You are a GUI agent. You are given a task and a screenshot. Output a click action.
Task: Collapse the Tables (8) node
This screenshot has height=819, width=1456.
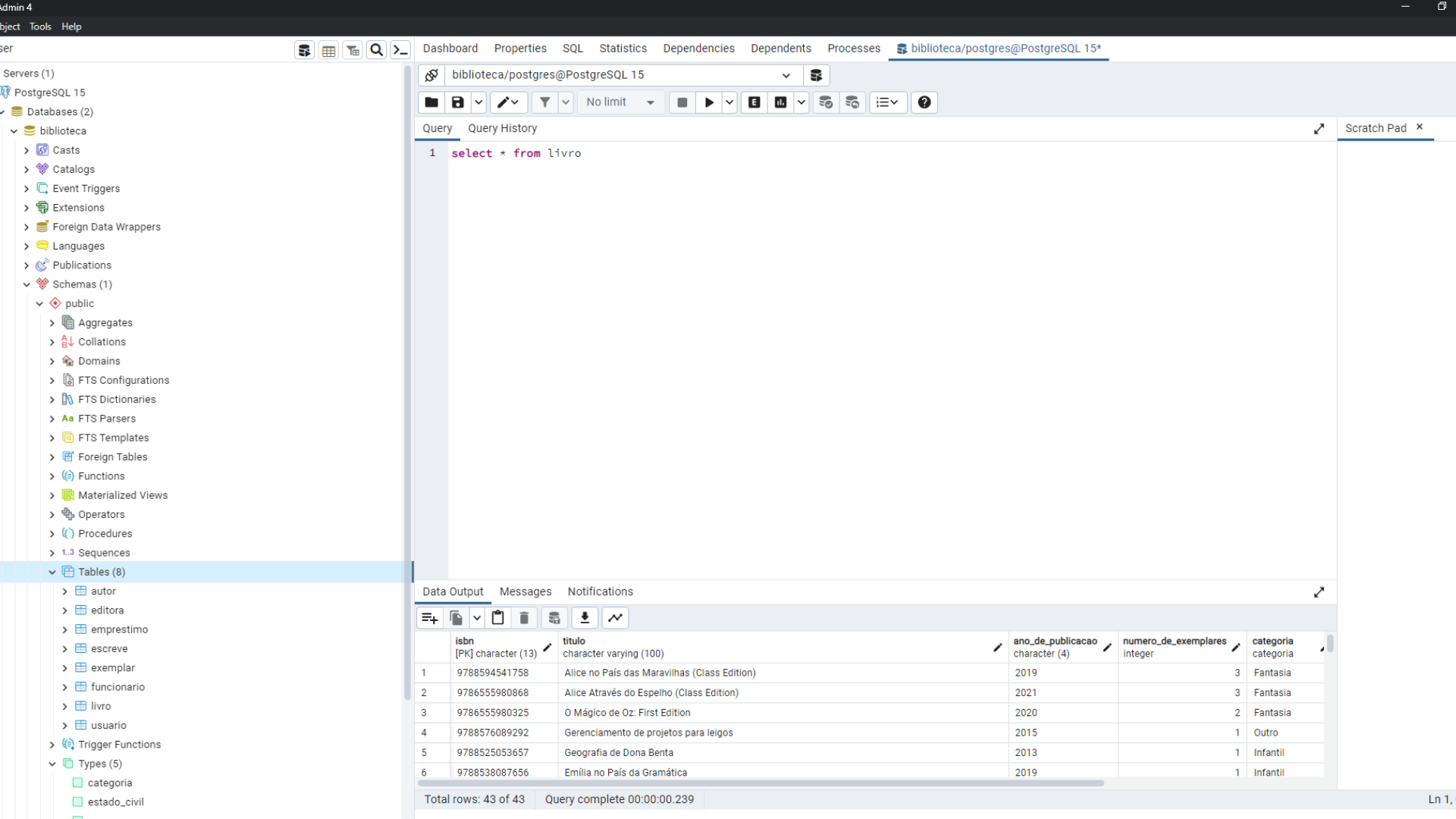pos(52,573)
